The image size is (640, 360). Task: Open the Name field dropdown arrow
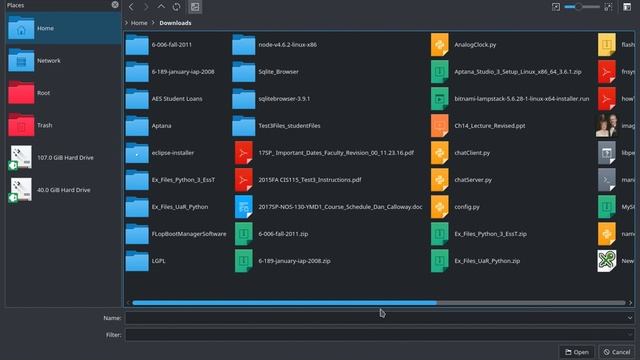click(x=629, y=318)
